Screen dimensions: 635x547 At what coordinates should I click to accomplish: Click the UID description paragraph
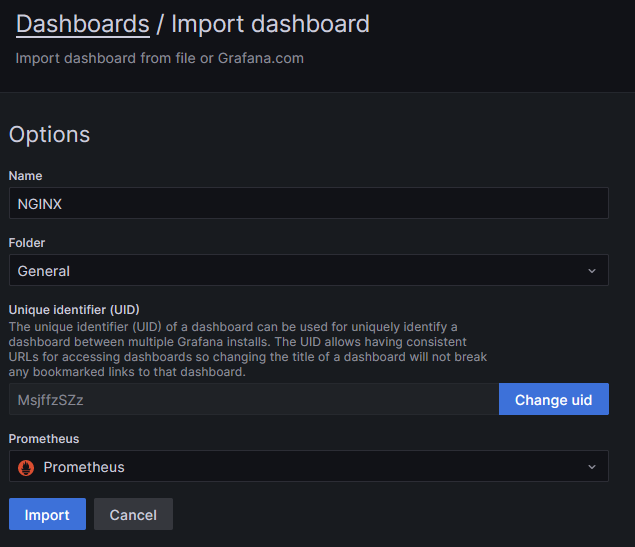click(x=247, y=349)
